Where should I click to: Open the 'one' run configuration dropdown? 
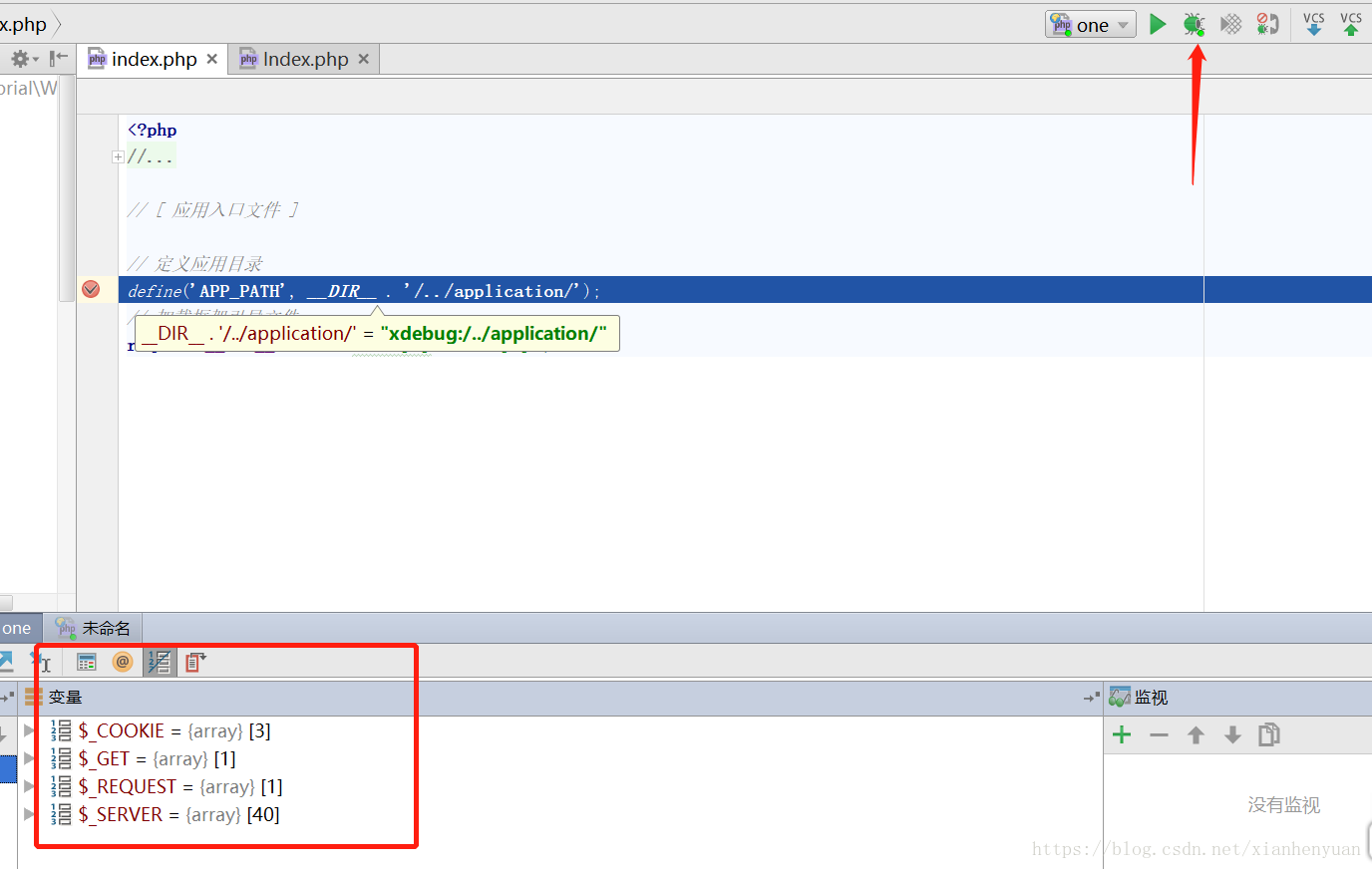click(1091, 25)
